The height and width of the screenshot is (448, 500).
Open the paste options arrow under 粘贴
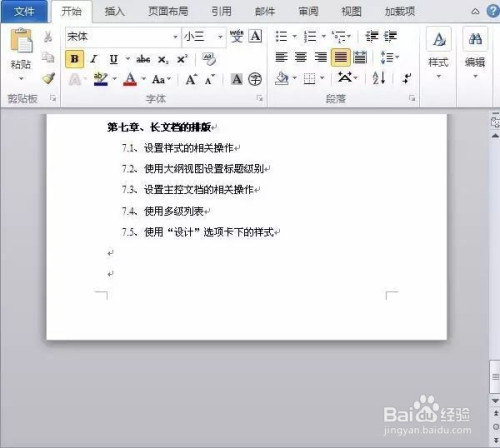pyautogui.click(x=21, y=79)
